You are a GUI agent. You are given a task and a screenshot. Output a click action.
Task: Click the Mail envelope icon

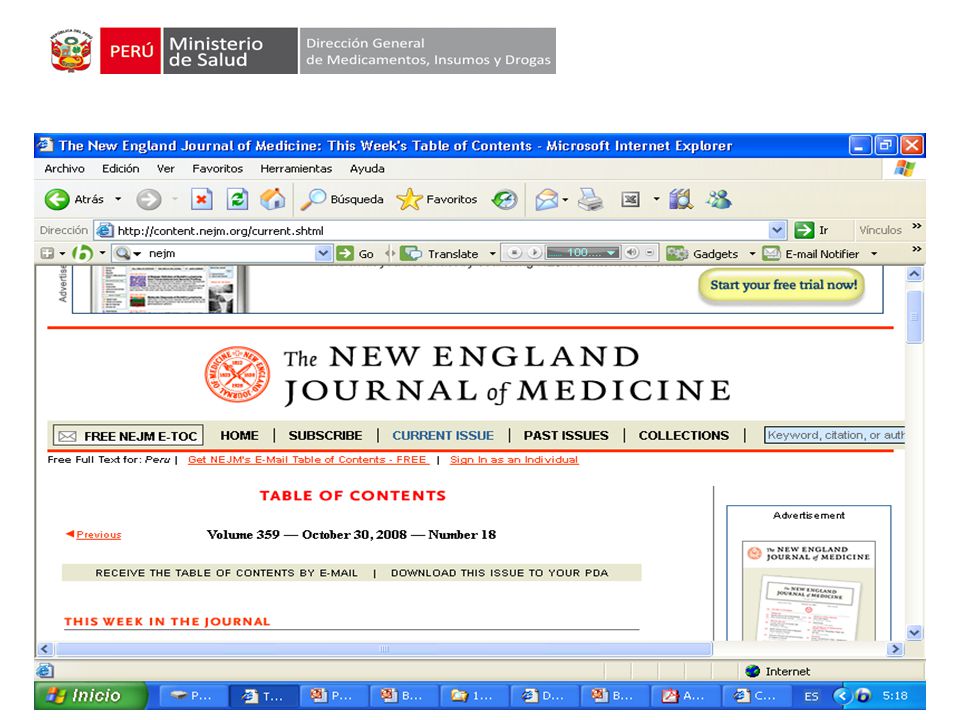[x=546, y=200]
